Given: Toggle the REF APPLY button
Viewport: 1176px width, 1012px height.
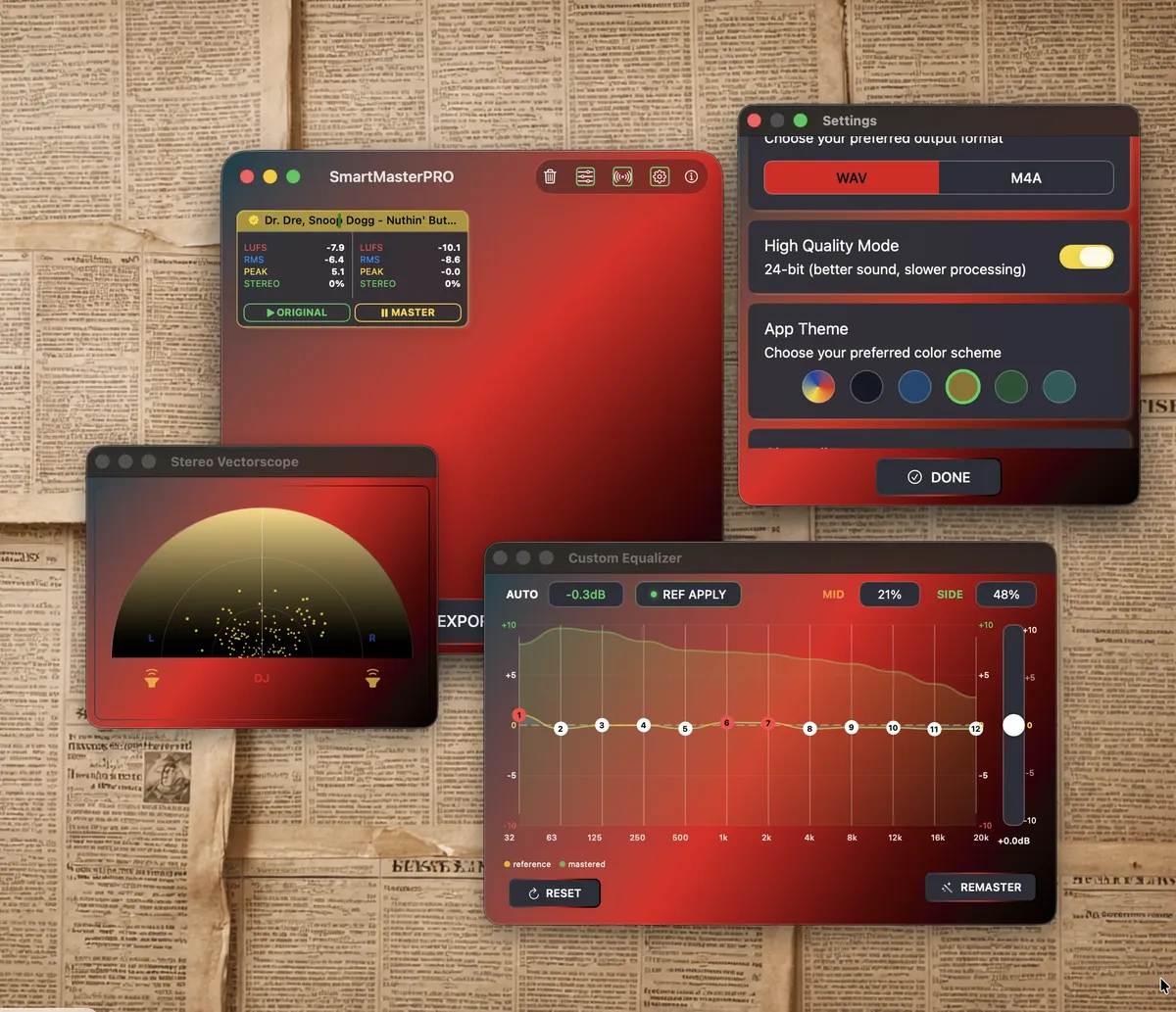Looking at the screenshot, I should coord(688,595).
